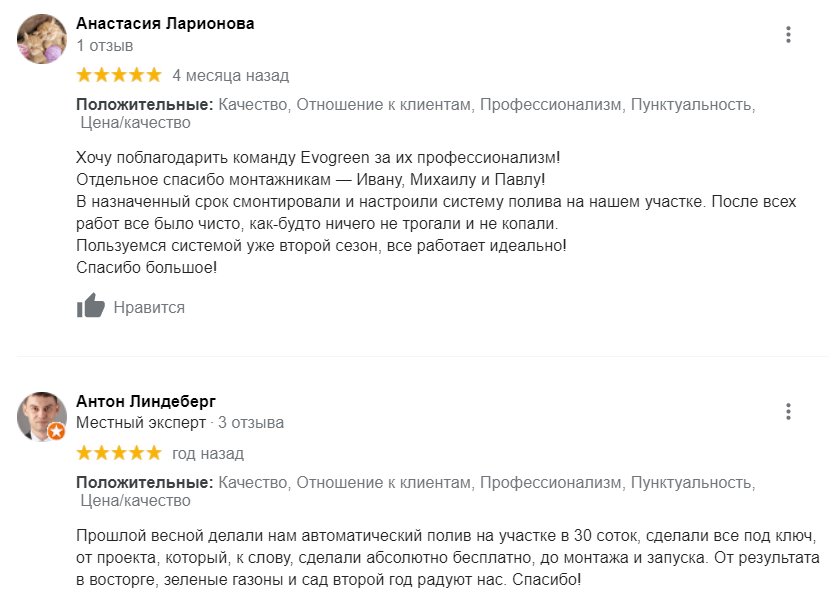Open the Антон Линдеберг profile name link

coord(146,401)
